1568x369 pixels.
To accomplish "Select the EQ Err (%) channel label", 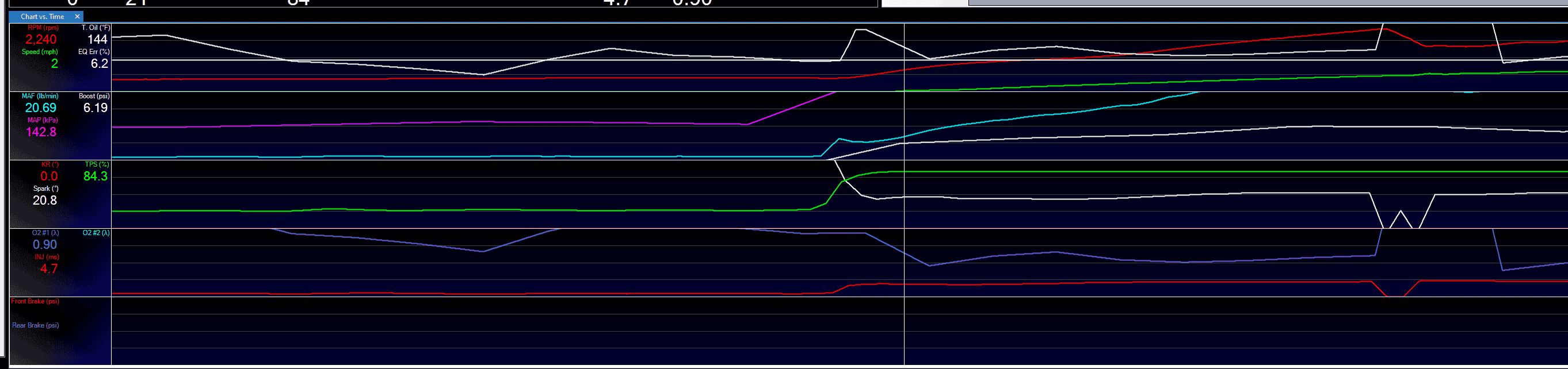I will tap(94, 52).
